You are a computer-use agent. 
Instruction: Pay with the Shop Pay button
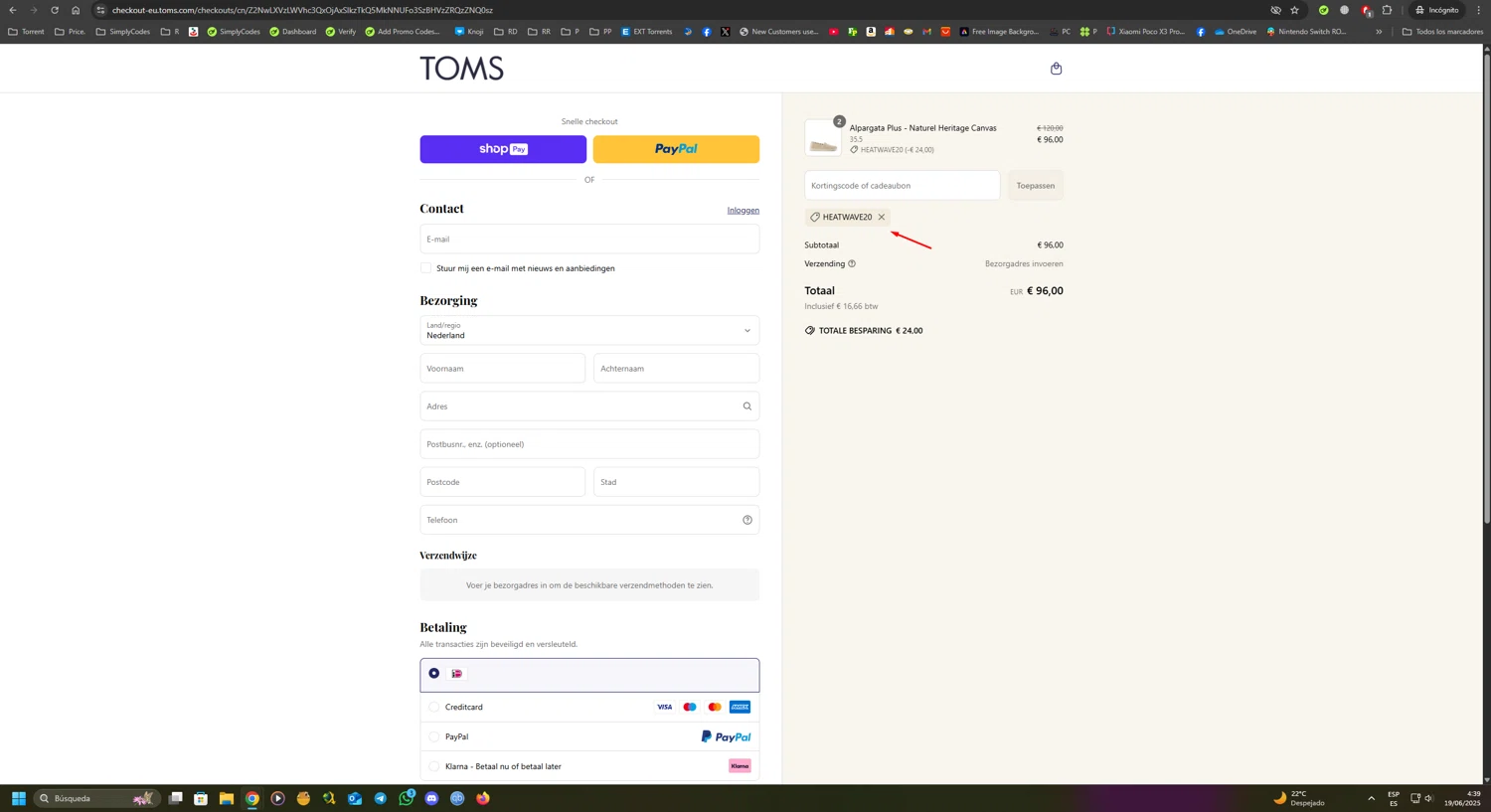coord(503,149)
